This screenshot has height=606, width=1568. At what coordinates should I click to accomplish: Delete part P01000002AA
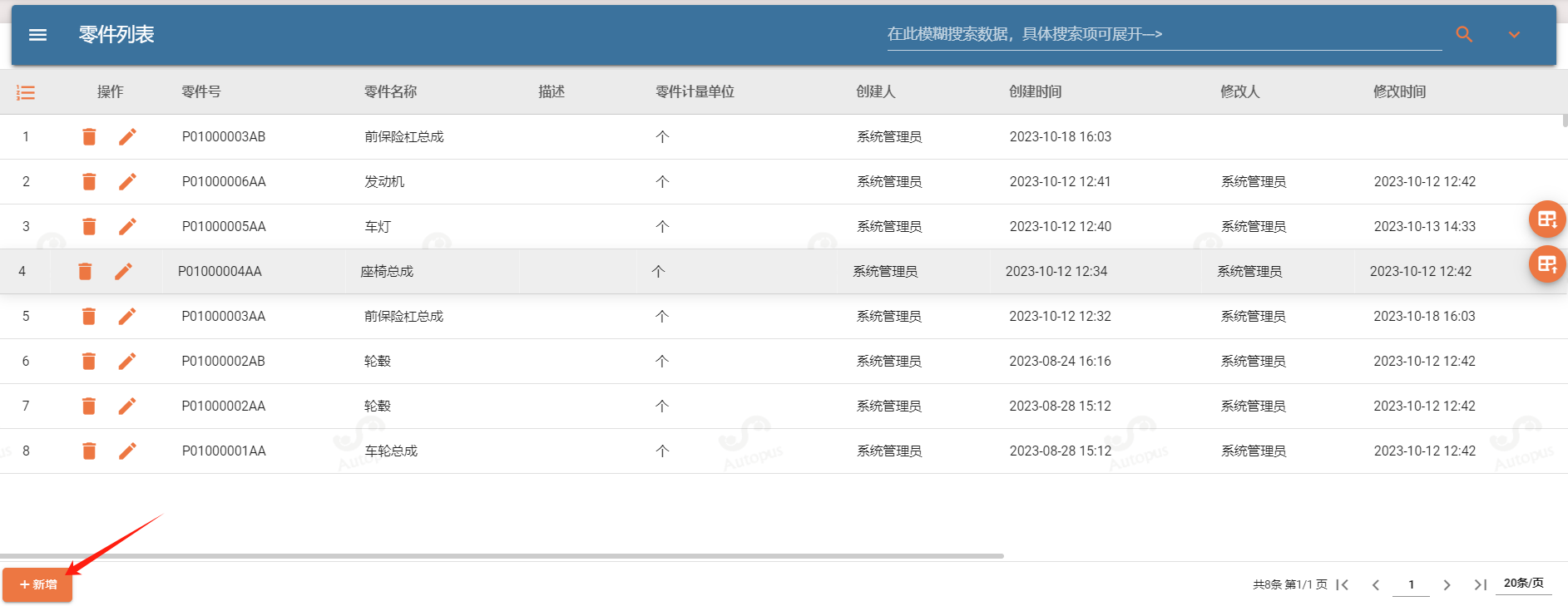coord(89,406)
